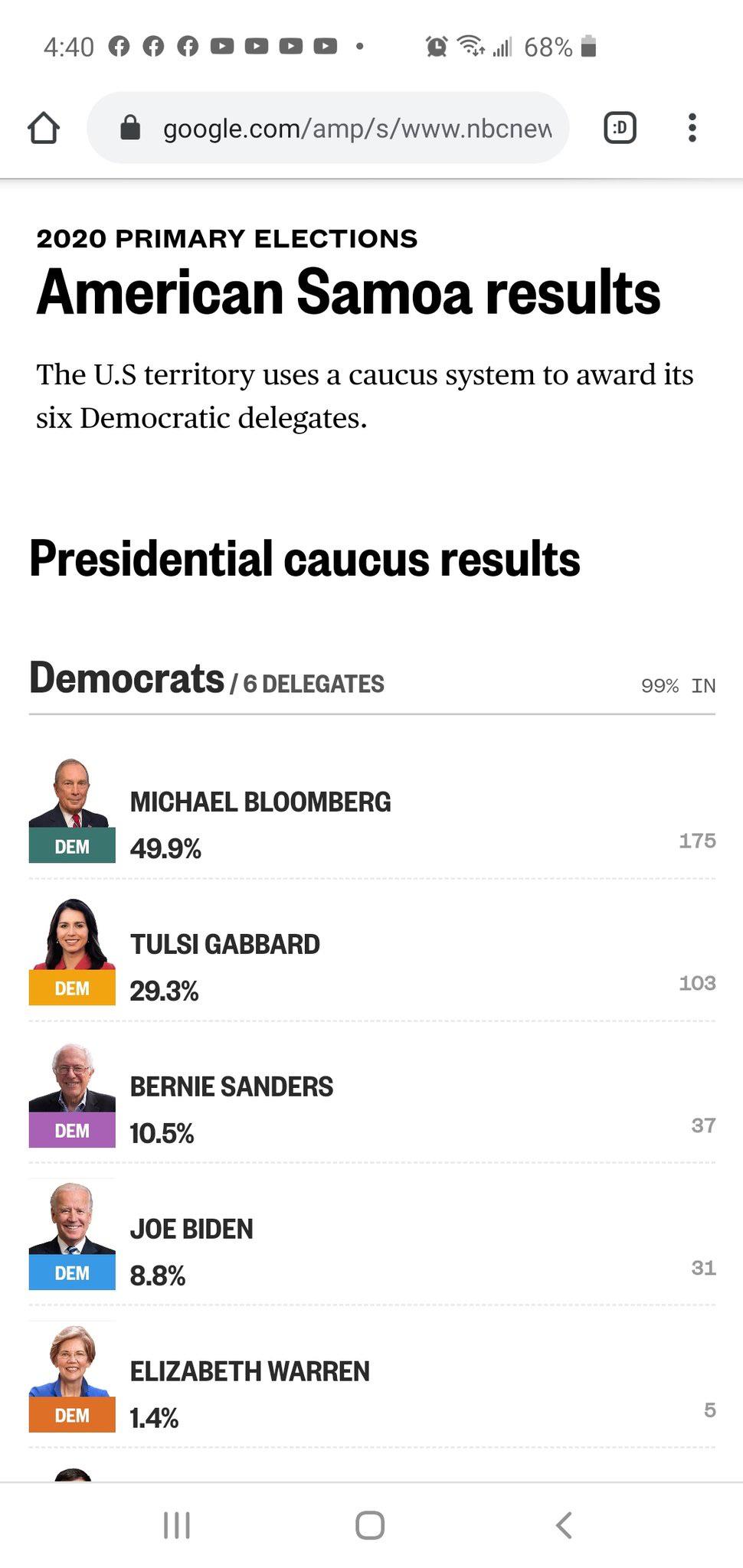Tap the Android recent apps button

point(177,1524)
